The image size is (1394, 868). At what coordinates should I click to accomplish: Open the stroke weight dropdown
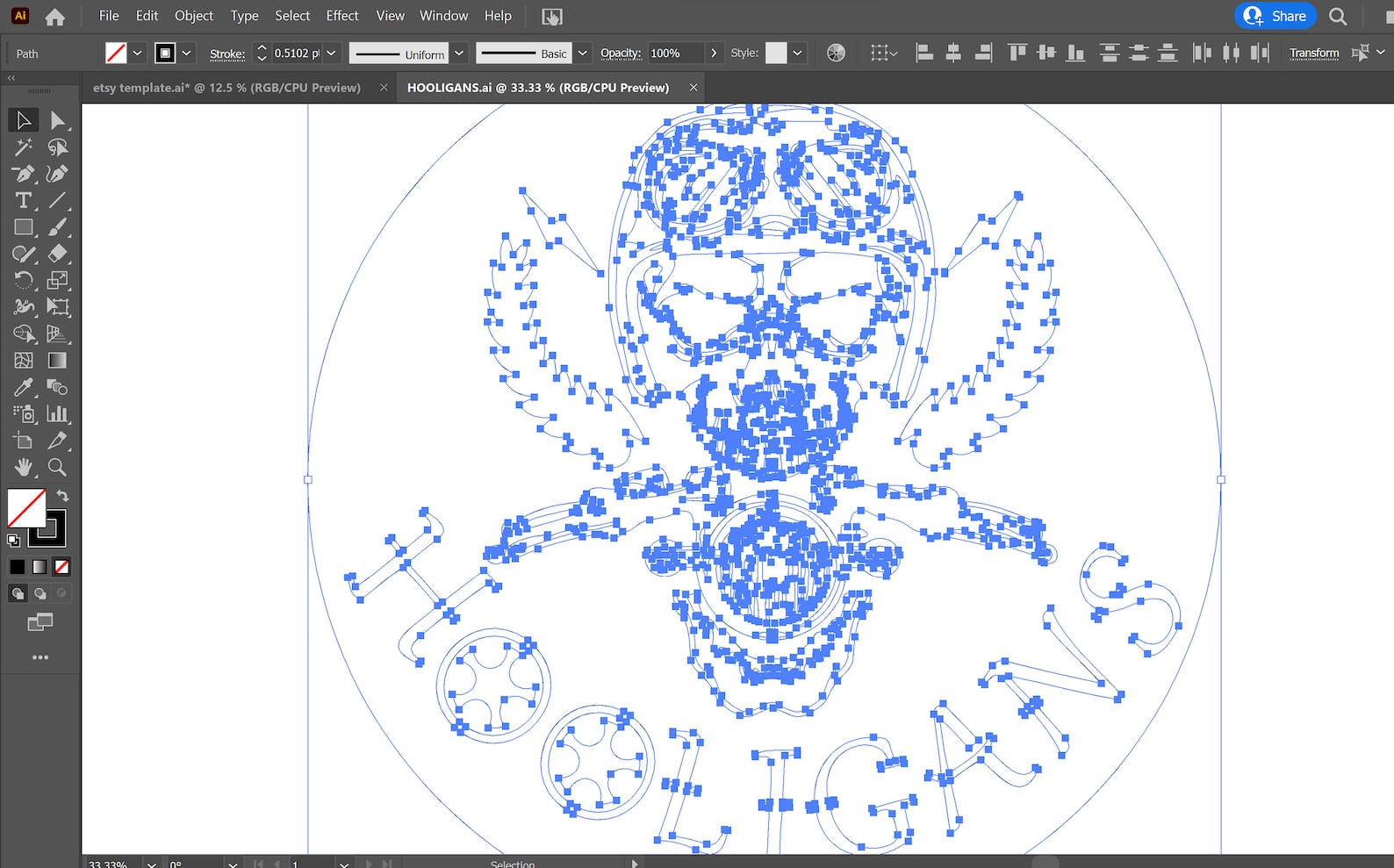point(331,54)
